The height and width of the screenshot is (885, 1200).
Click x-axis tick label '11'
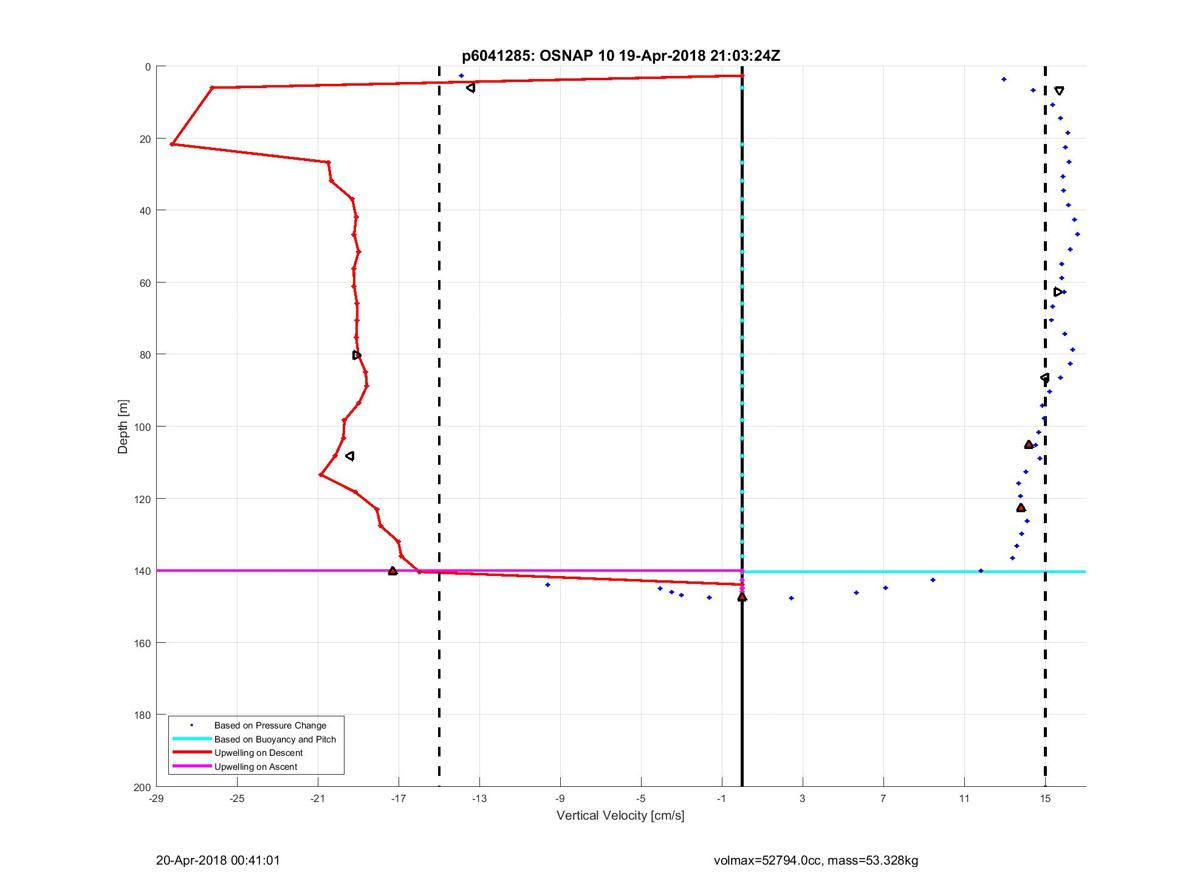pyautogui.click(x=964, y=799)
